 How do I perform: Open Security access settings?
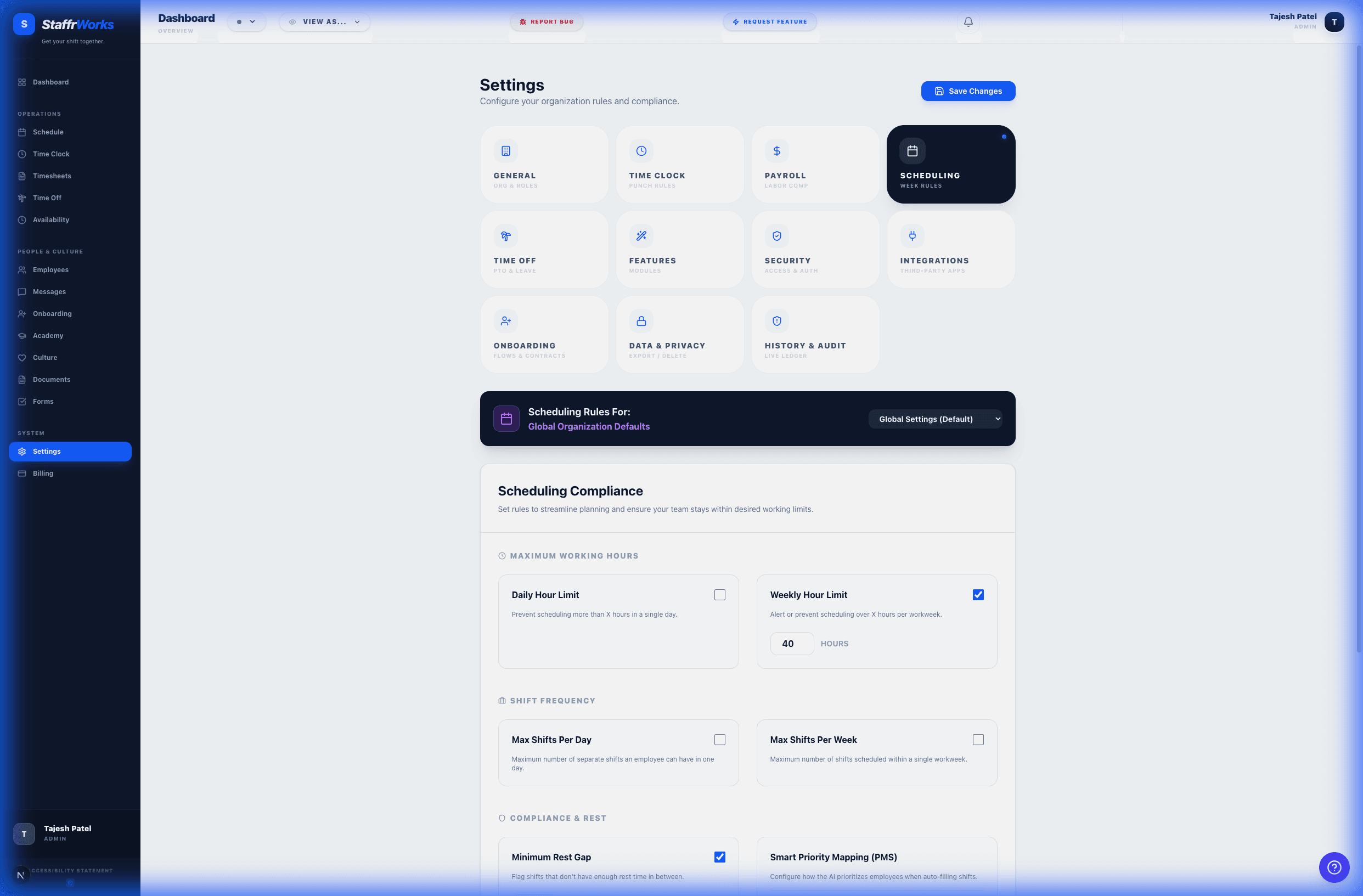[815, 249]
